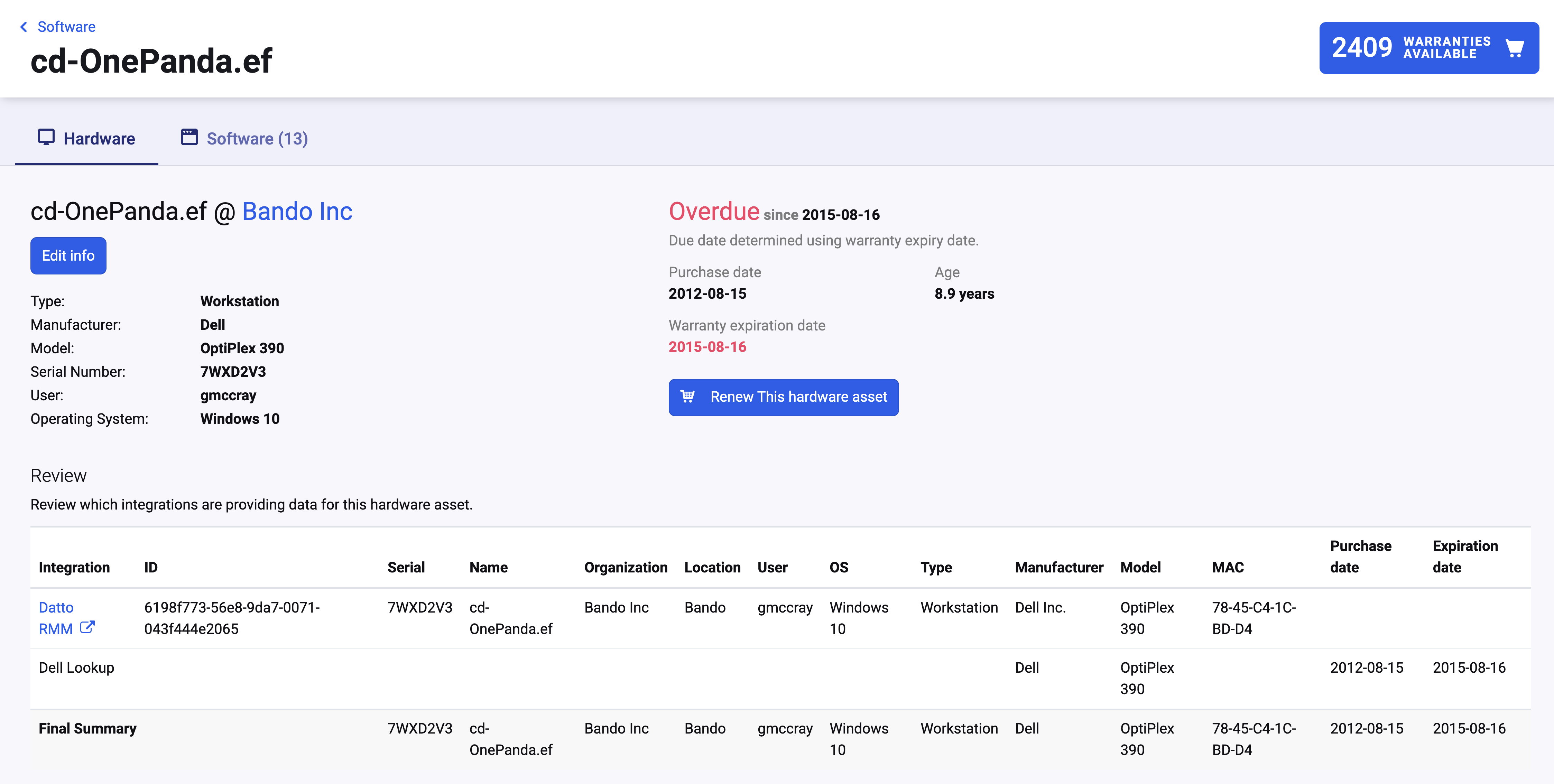The image size is (1554, 784).
Task: Click the Final Summary serial 7WXD2V3
Action: click(420, 728)
